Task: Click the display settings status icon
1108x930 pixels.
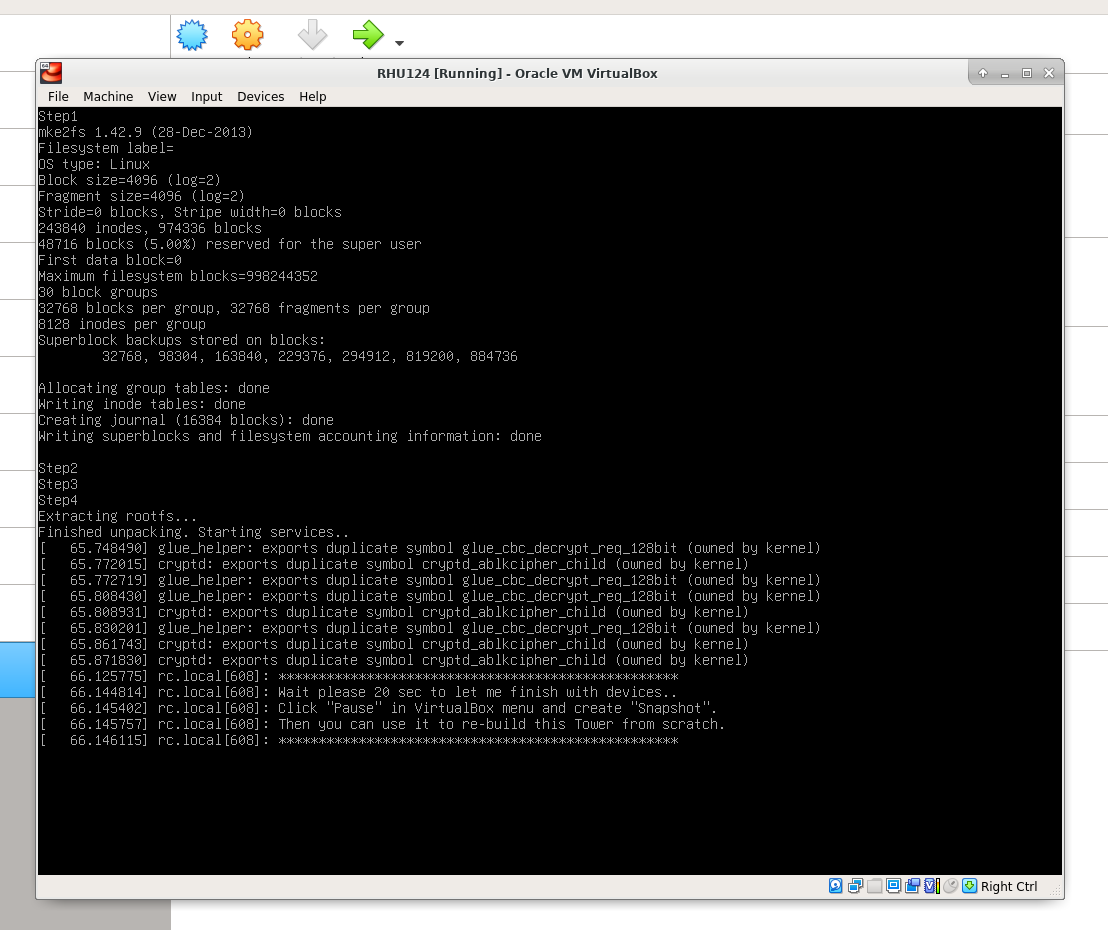Action: point(894,886)
